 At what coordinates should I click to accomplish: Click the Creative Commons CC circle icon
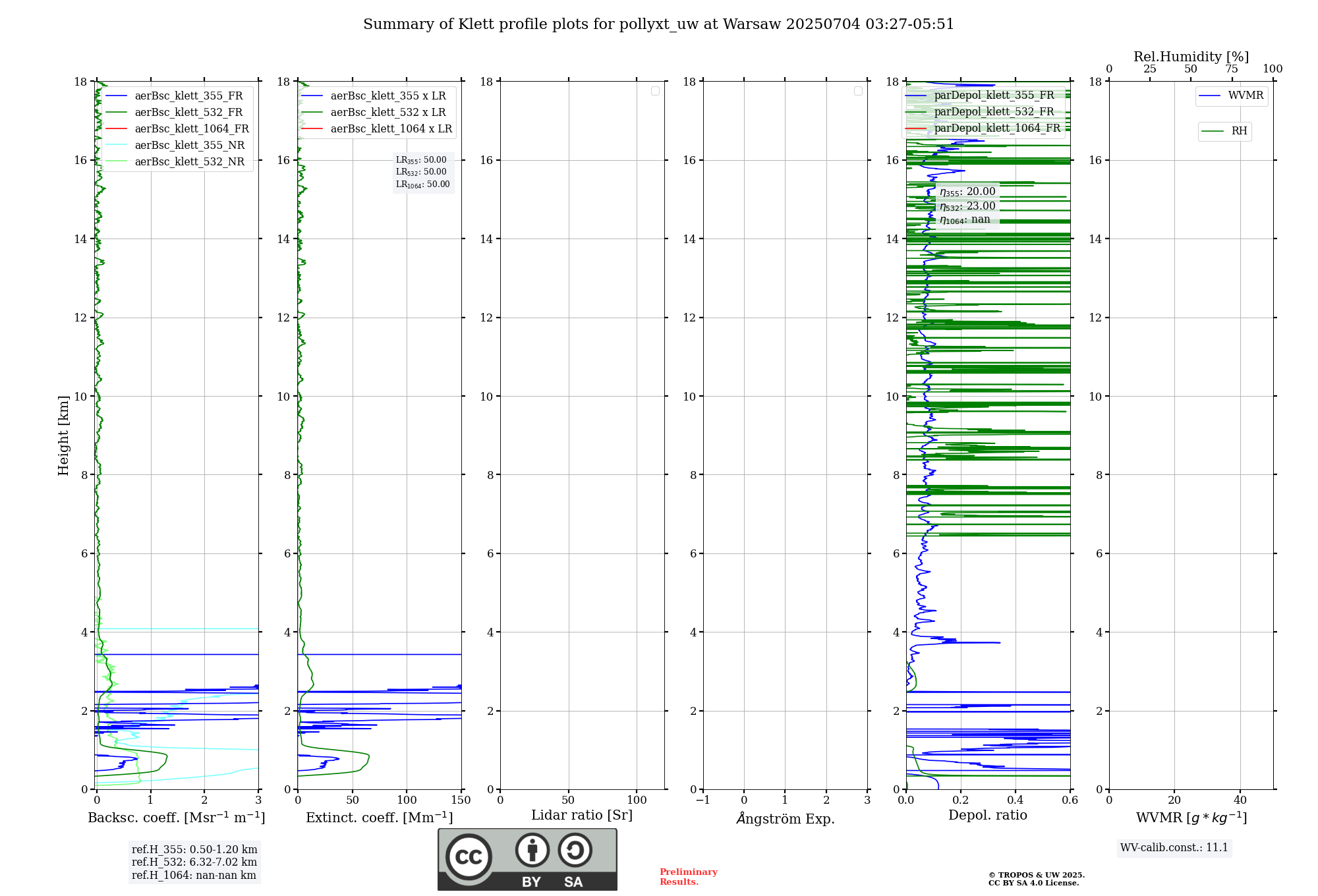pyautogui.click(x=469, y=856)
